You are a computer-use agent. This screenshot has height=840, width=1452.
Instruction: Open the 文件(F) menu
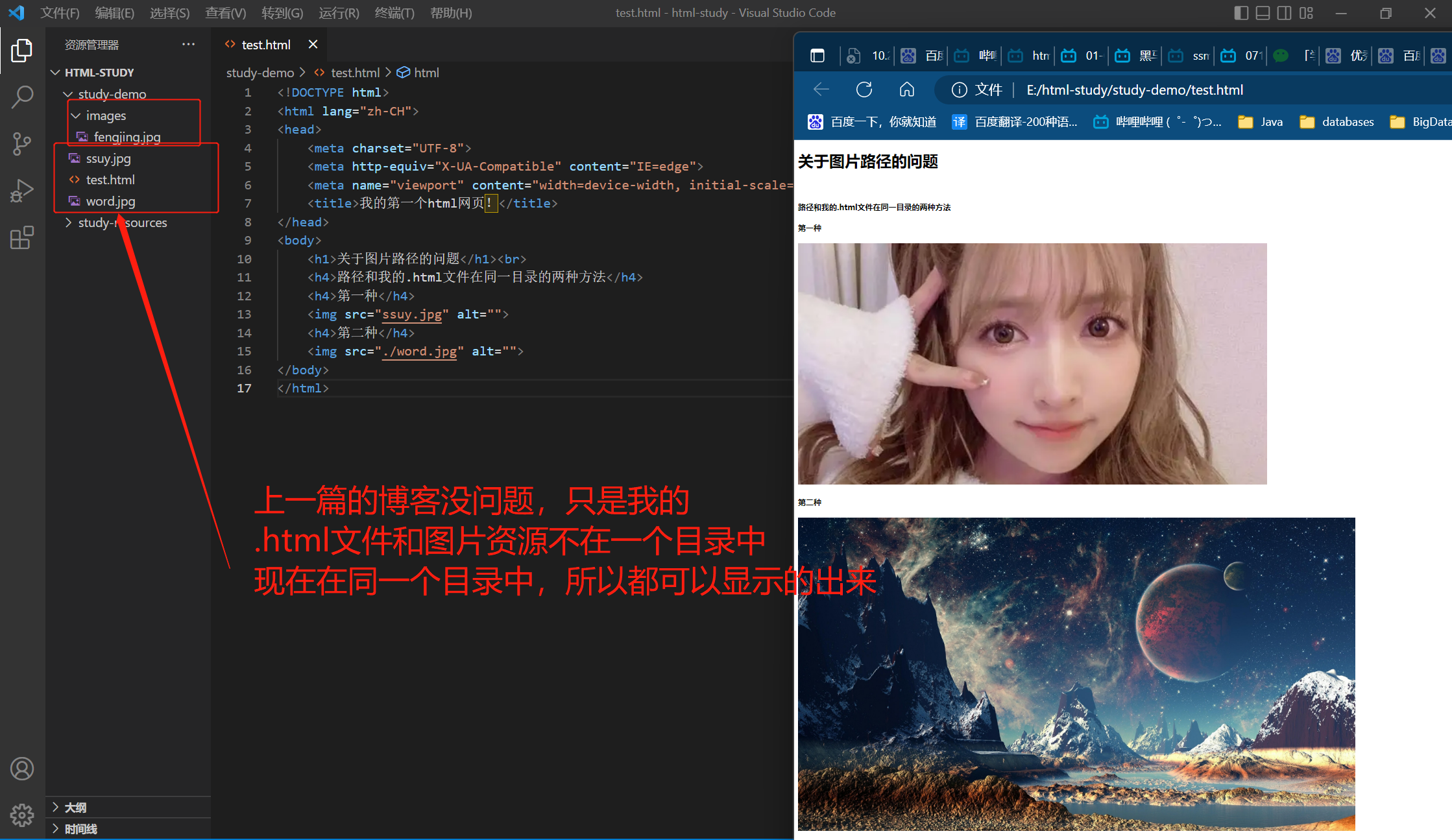point(60,13)
